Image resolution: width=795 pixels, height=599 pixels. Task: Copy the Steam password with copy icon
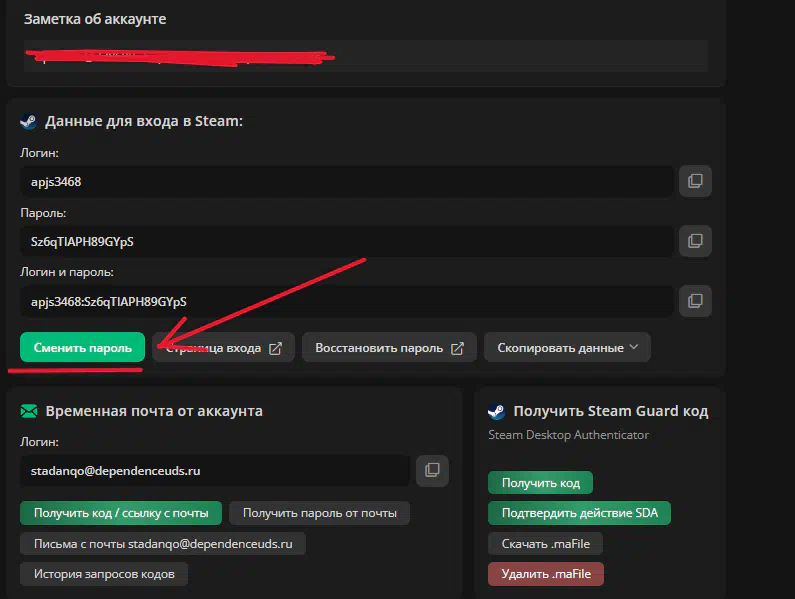(695, 240)
